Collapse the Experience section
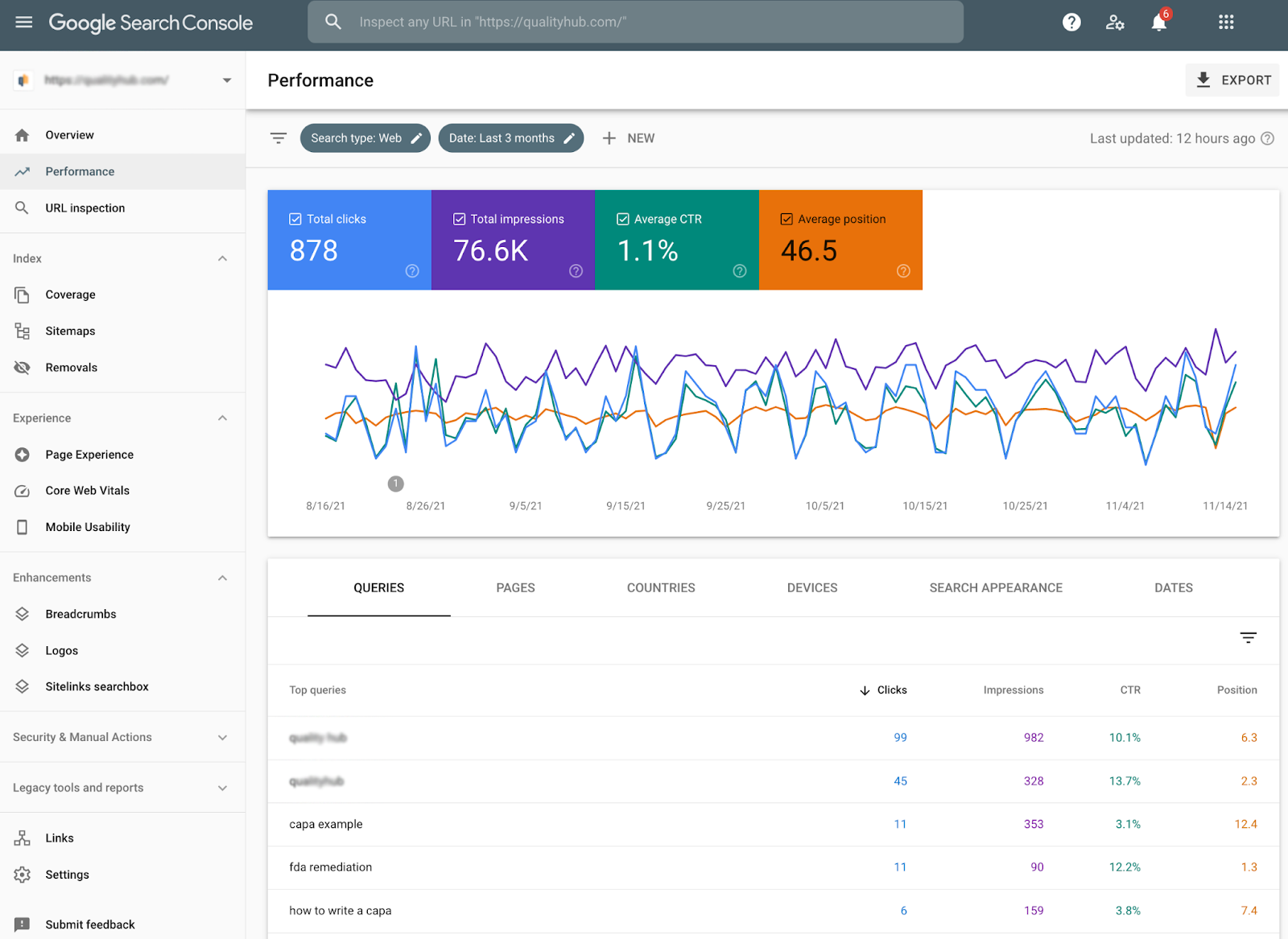Screen dimensions: 1288x939 (x=223, y=418)
